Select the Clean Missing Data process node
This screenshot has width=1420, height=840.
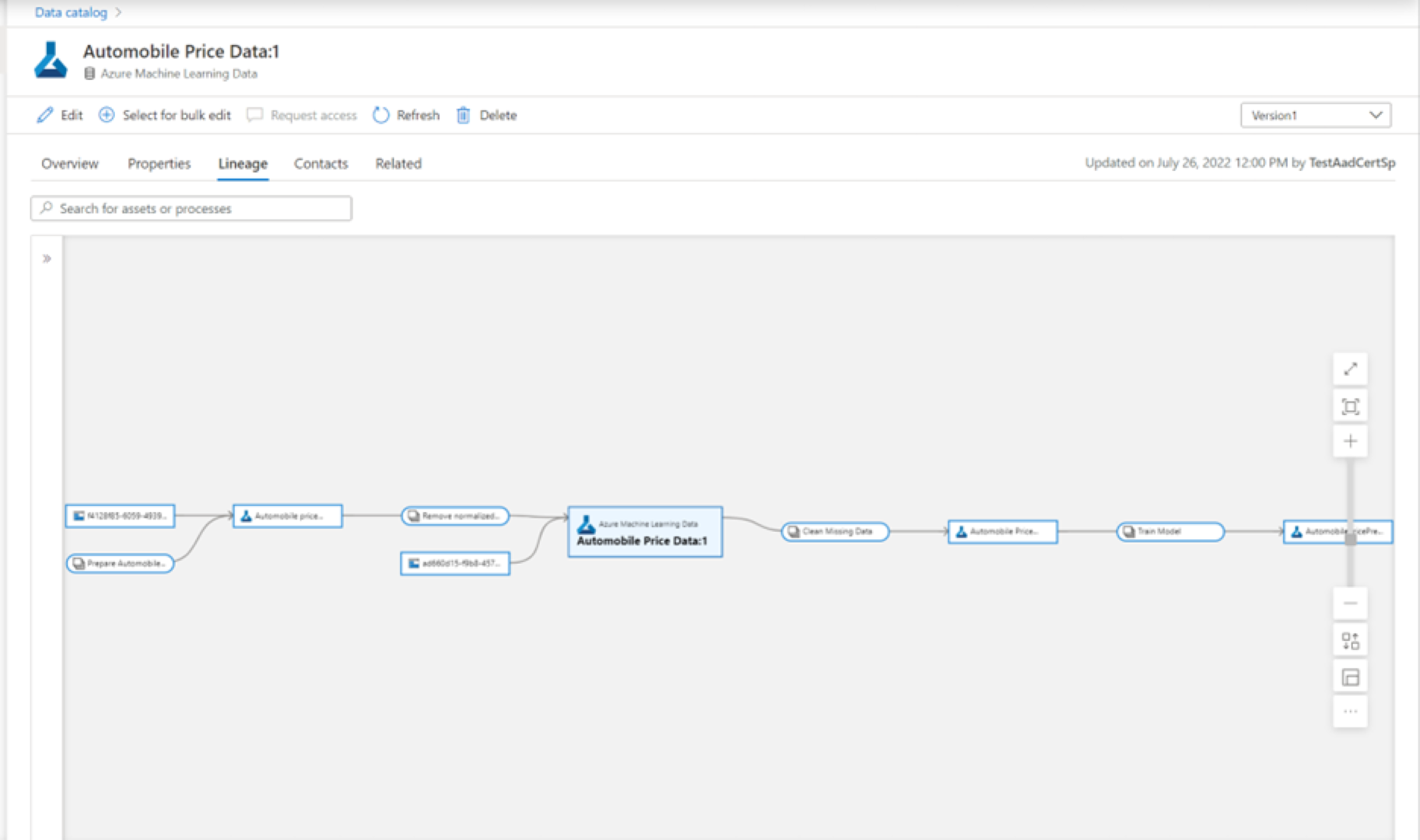coord(835,531)
